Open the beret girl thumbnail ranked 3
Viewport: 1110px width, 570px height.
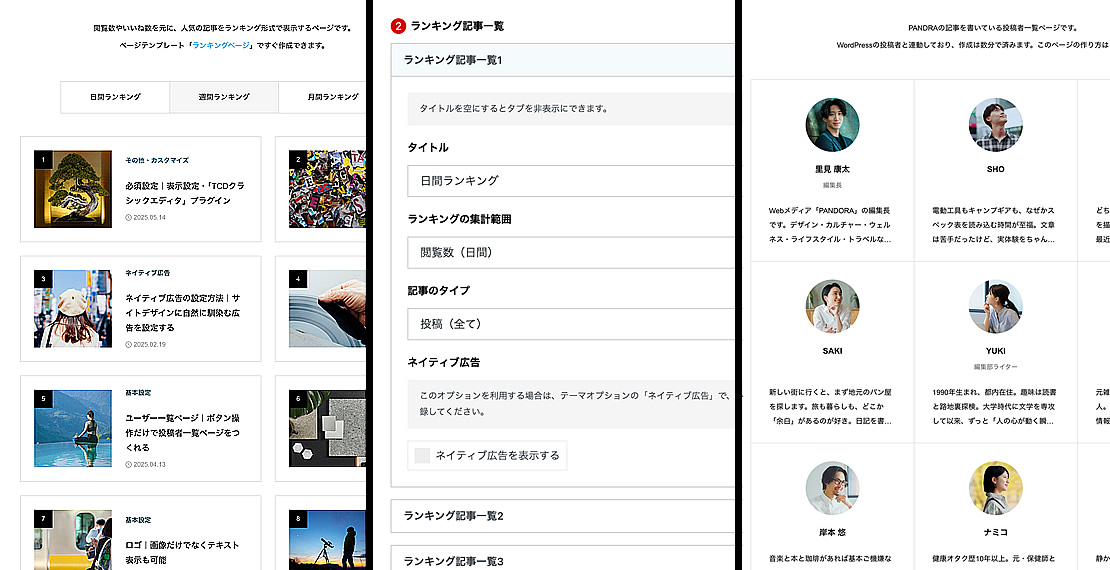coord(73,309)
